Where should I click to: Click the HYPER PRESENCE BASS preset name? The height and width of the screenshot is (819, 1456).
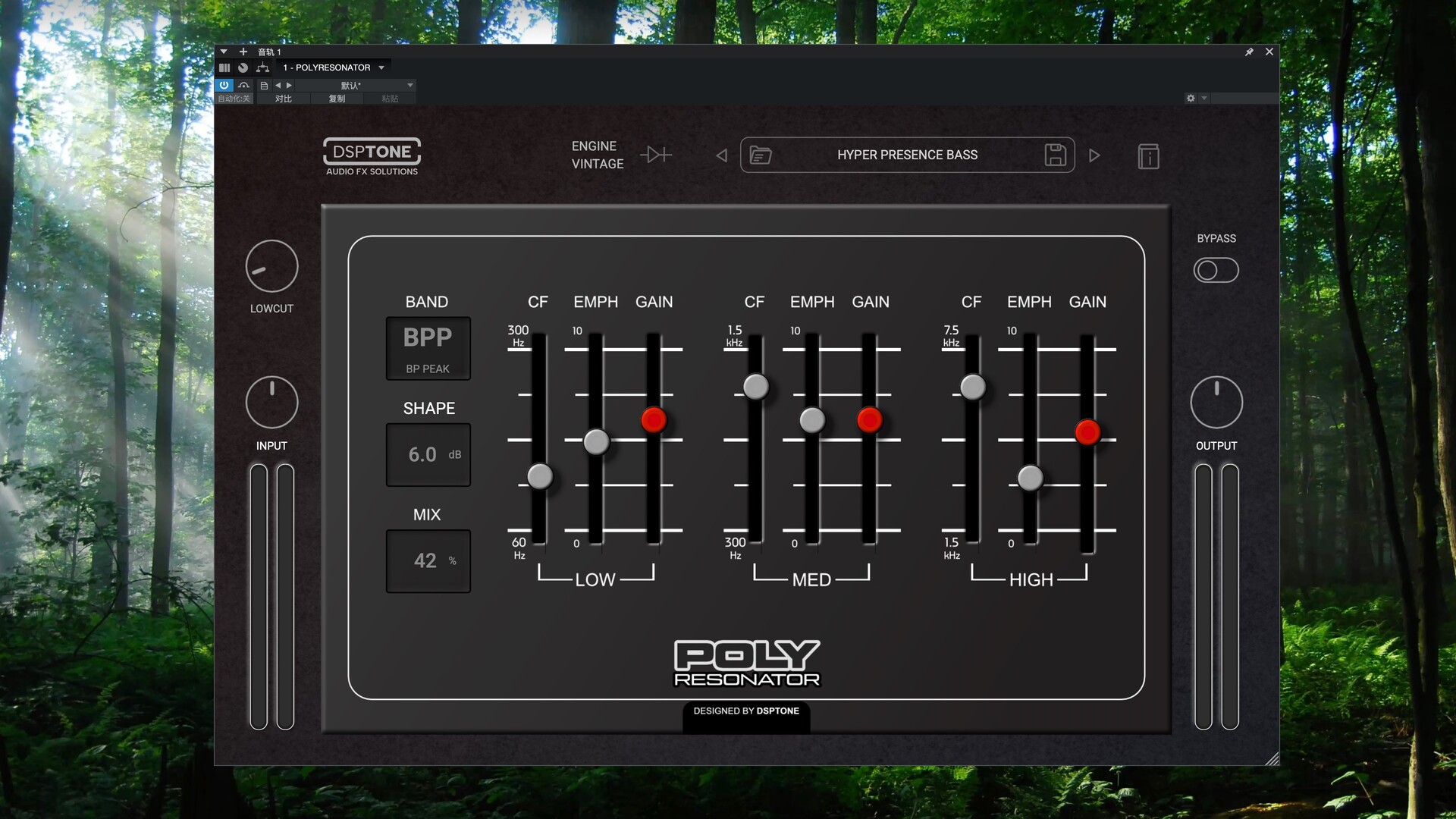pos(907,155)
